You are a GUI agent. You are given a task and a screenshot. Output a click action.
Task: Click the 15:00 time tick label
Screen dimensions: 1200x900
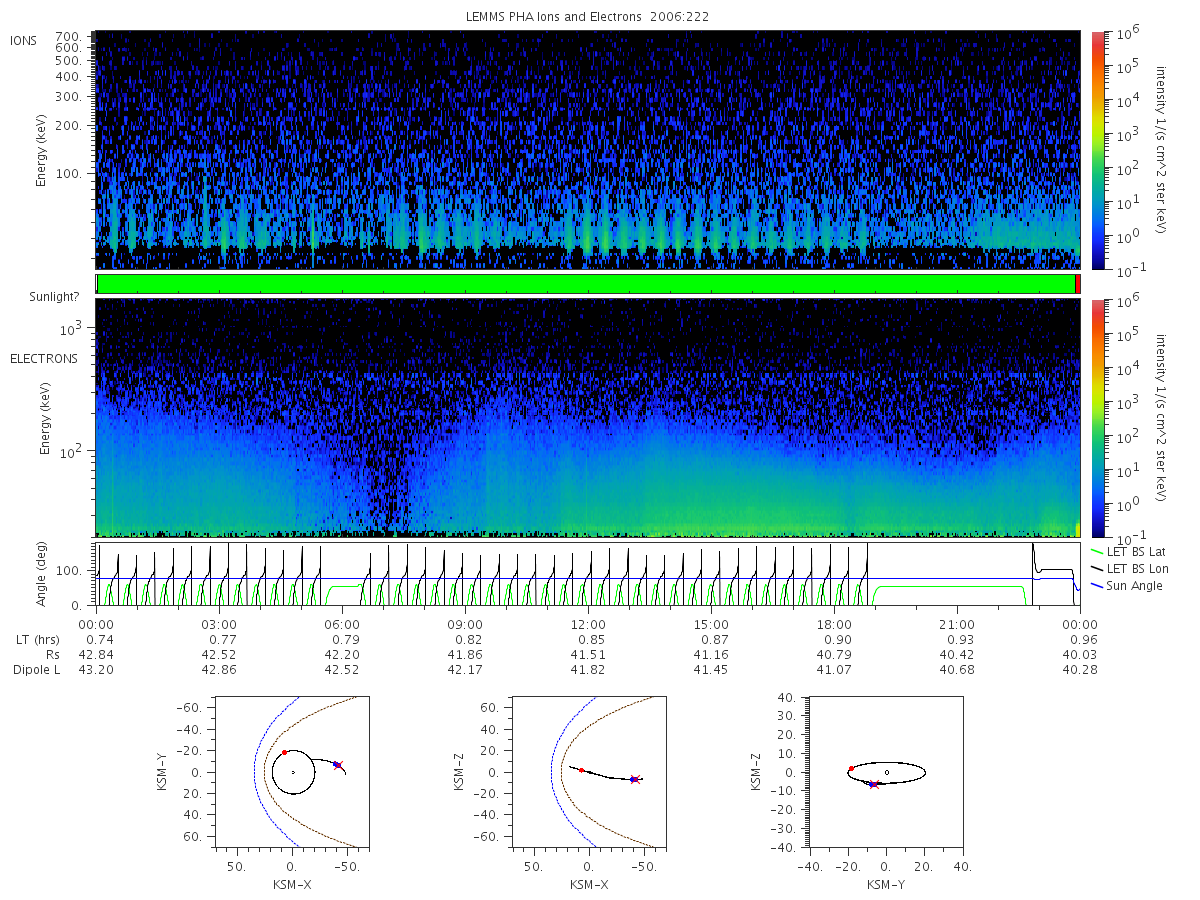(x=711, y=624)
